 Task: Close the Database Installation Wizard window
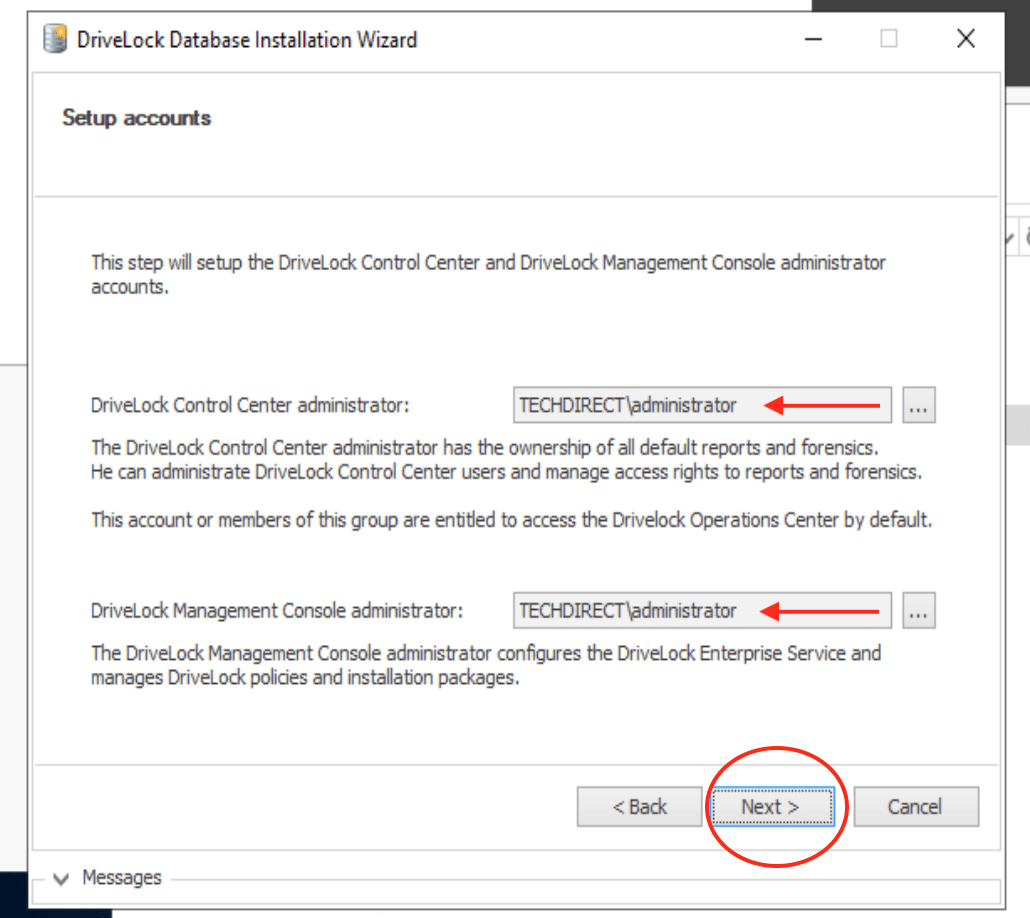point(965,40)
